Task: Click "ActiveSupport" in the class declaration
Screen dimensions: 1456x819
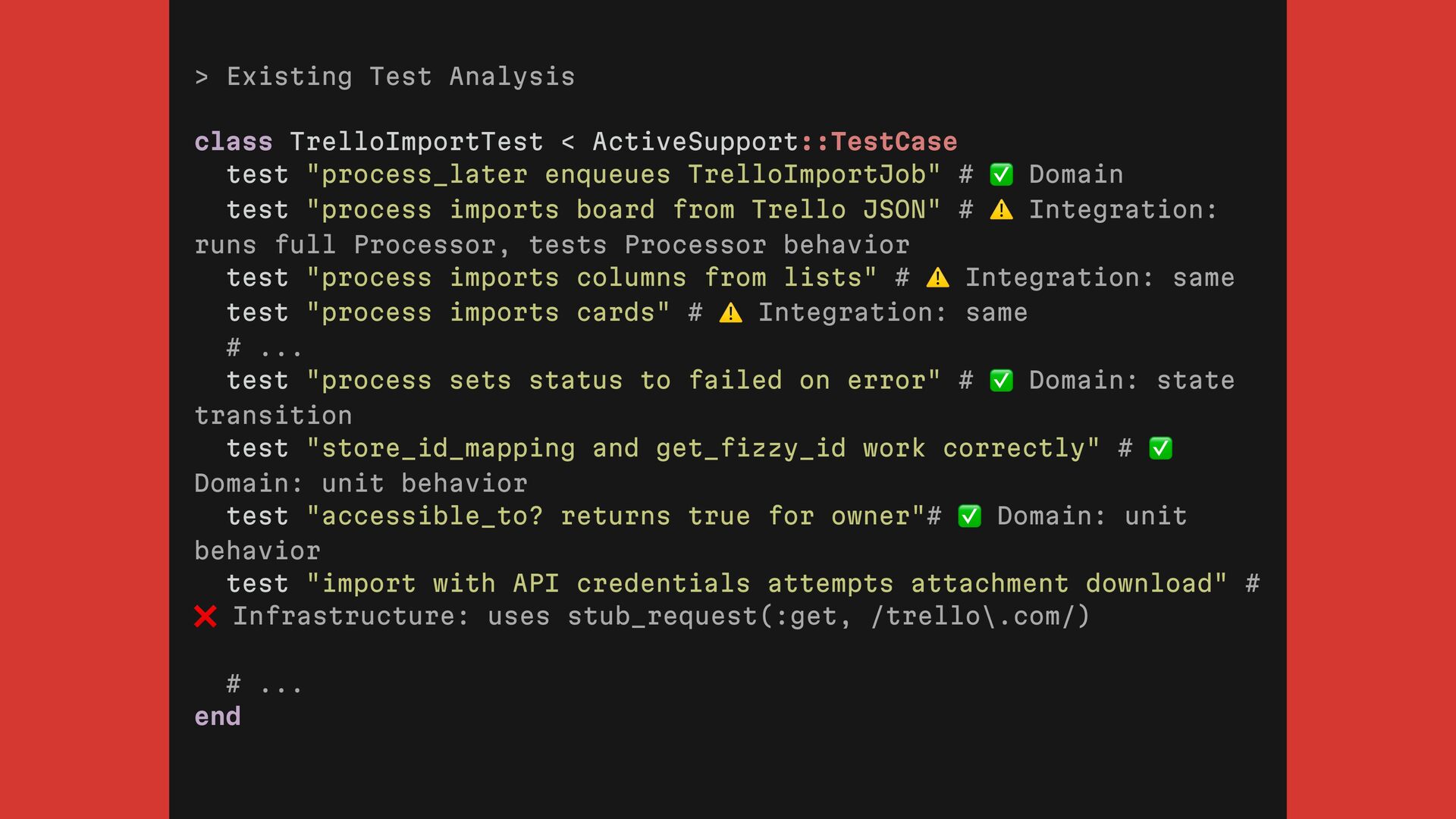Action: pos(695,142)
